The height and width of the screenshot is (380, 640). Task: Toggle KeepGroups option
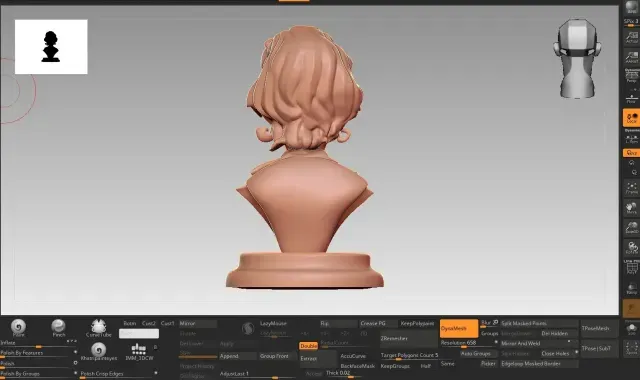(x=395, y=366)
